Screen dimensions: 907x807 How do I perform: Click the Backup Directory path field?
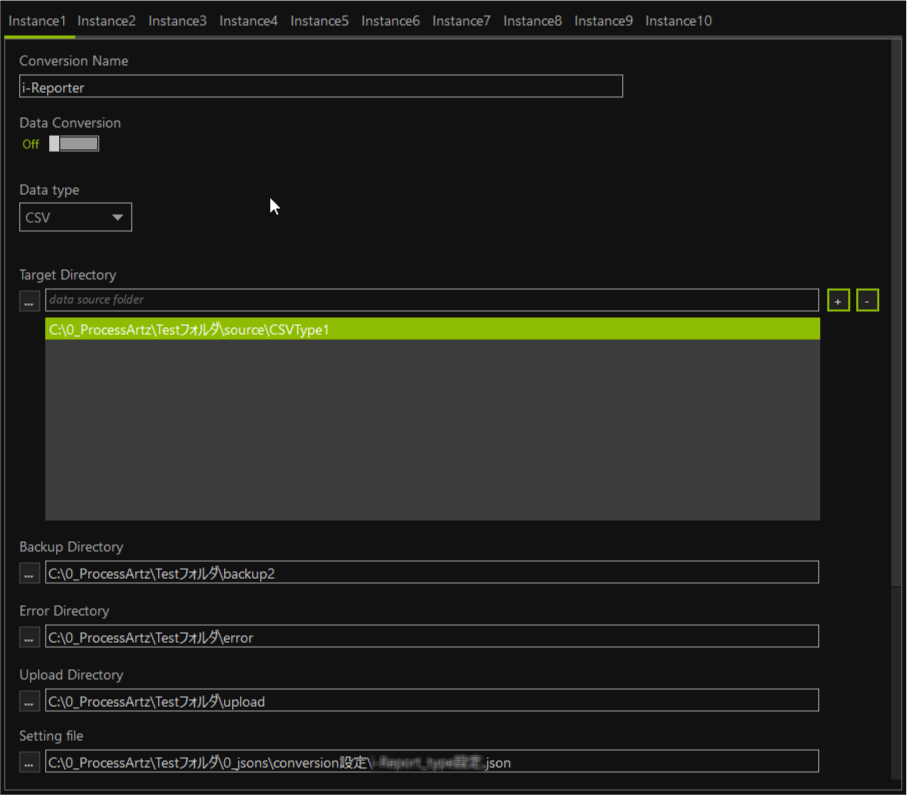point(431,573)
